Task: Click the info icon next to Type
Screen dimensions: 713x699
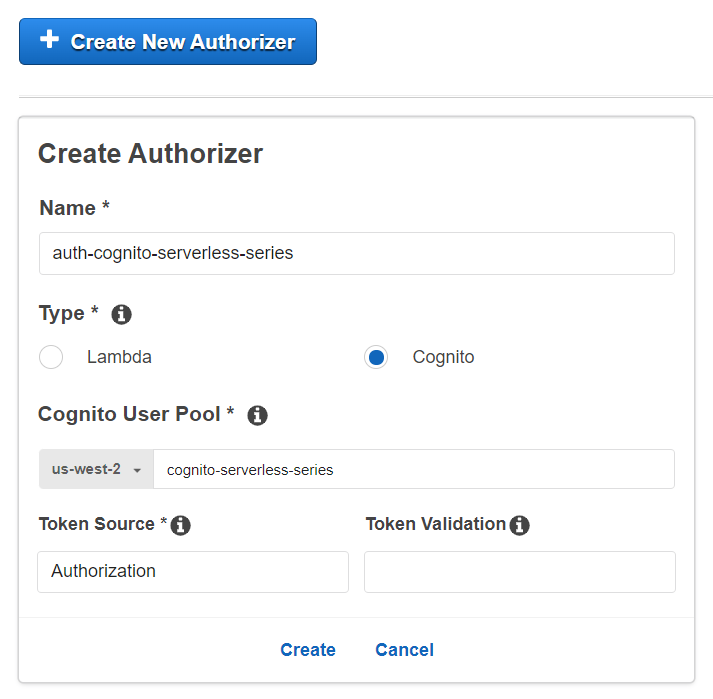Action: tap(122, 315)
